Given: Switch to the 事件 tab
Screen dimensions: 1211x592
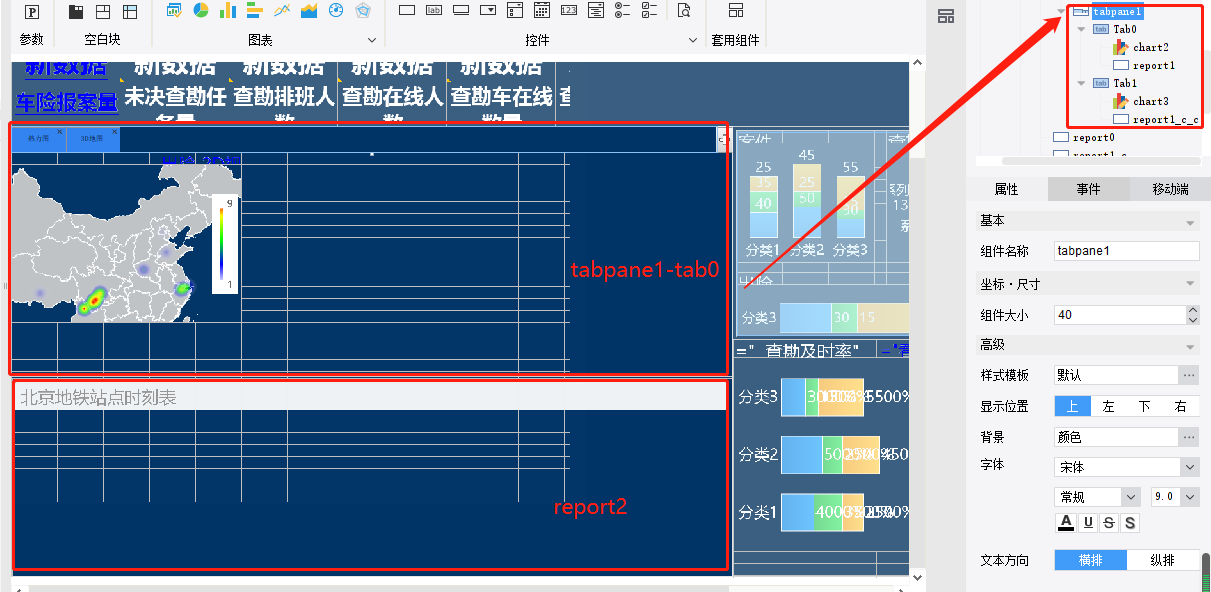Looking at the screenshot, I should pos(1088,190).
